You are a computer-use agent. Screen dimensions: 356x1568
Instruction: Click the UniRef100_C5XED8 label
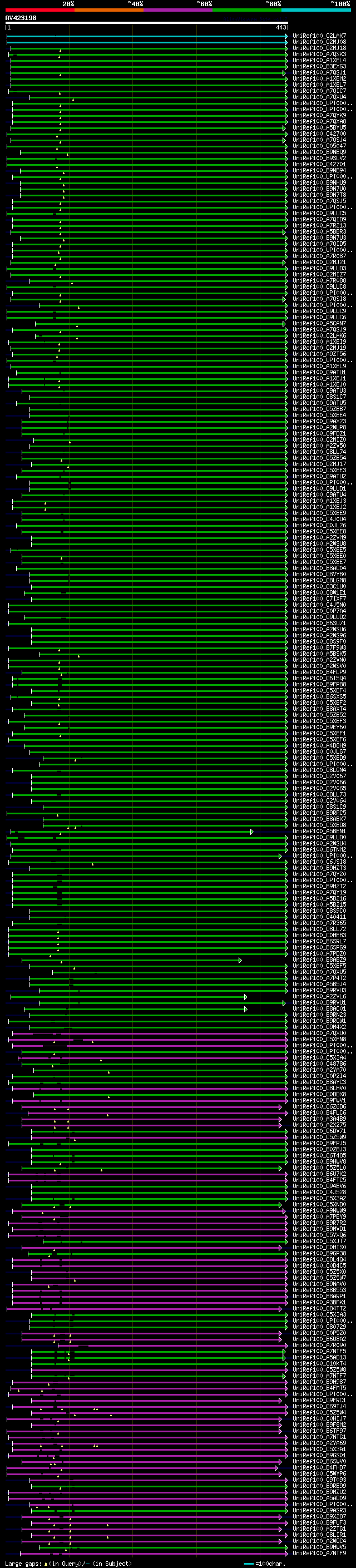point(319,825)
